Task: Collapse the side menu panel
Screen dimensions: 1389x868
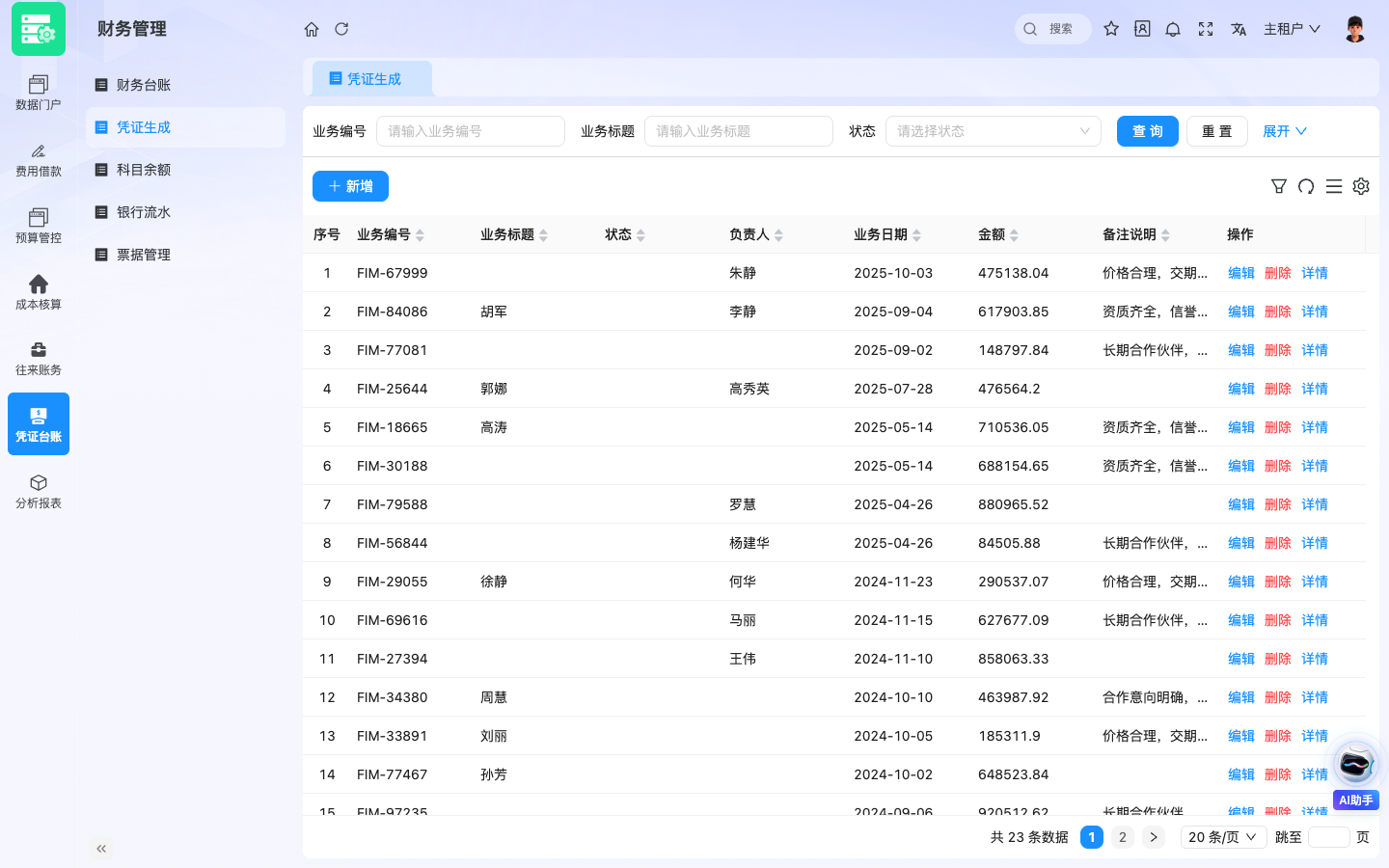Action: (101, 849)
